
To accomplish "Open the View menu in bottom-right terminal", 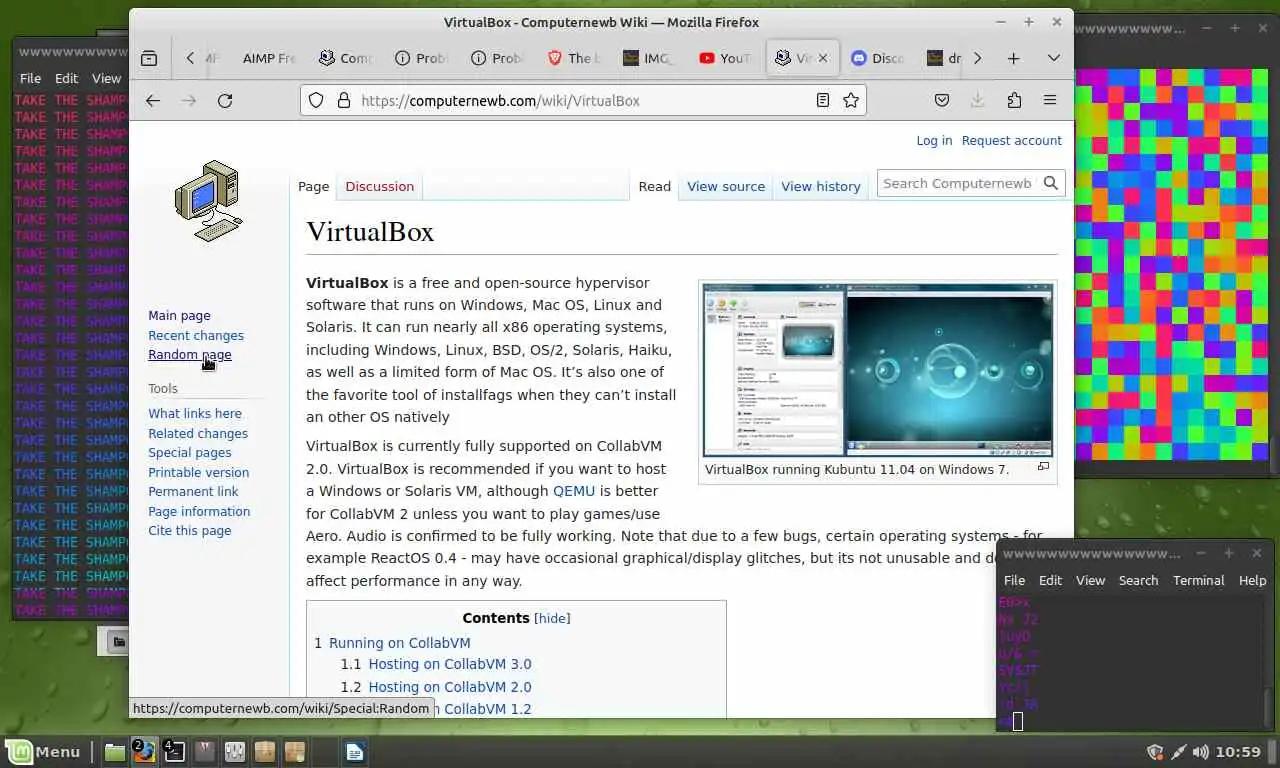I will pos(1090,580).
